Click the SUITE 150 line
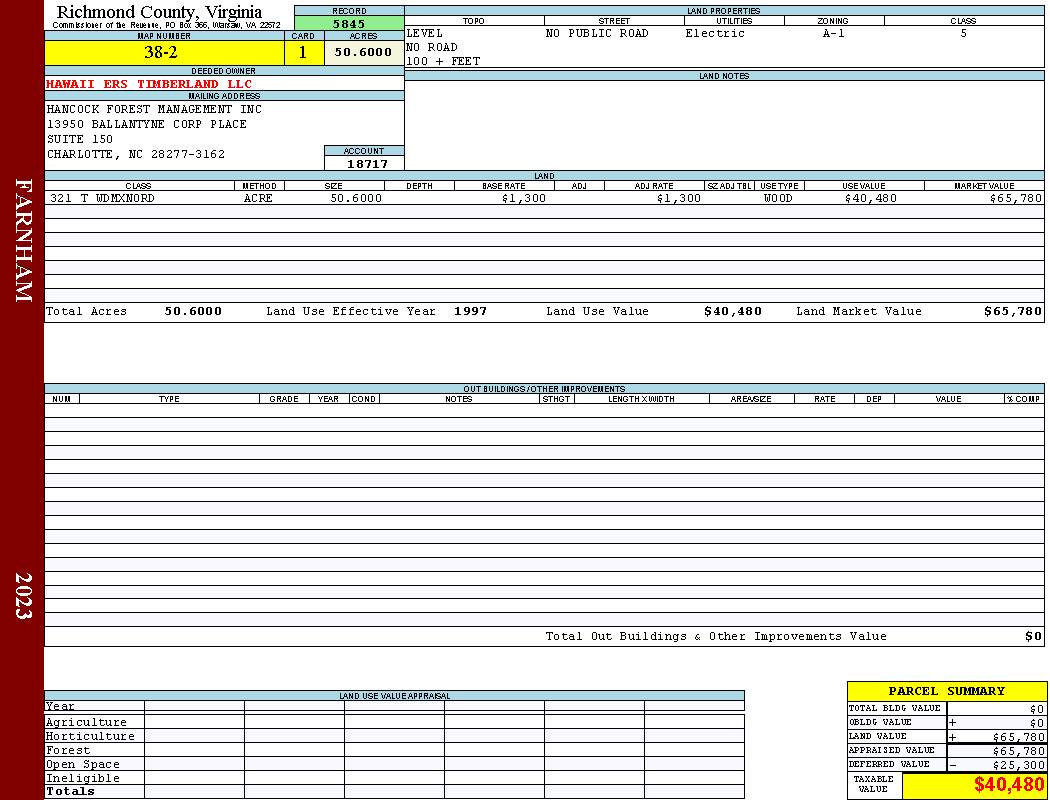This screenshot has height=800, width=1050. click(x=80, y=139)
